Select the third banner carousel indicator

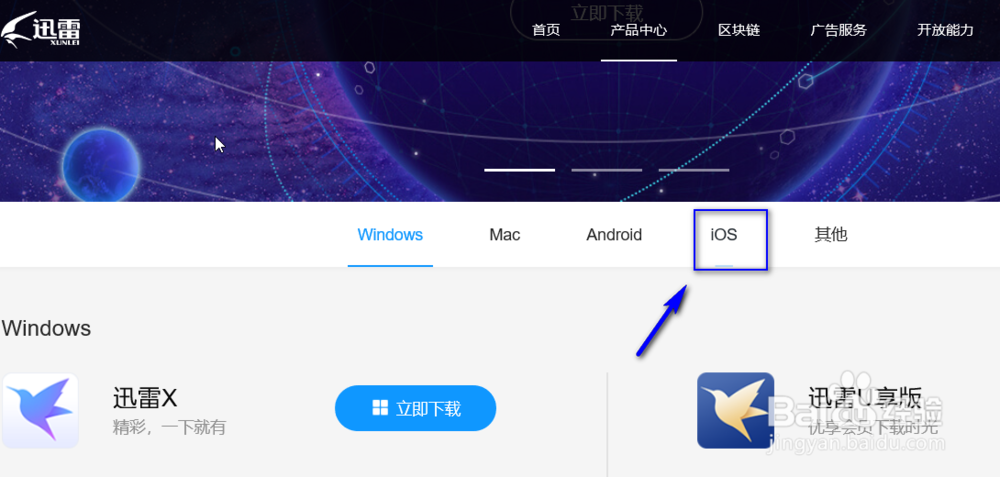[x=694, y=170]
